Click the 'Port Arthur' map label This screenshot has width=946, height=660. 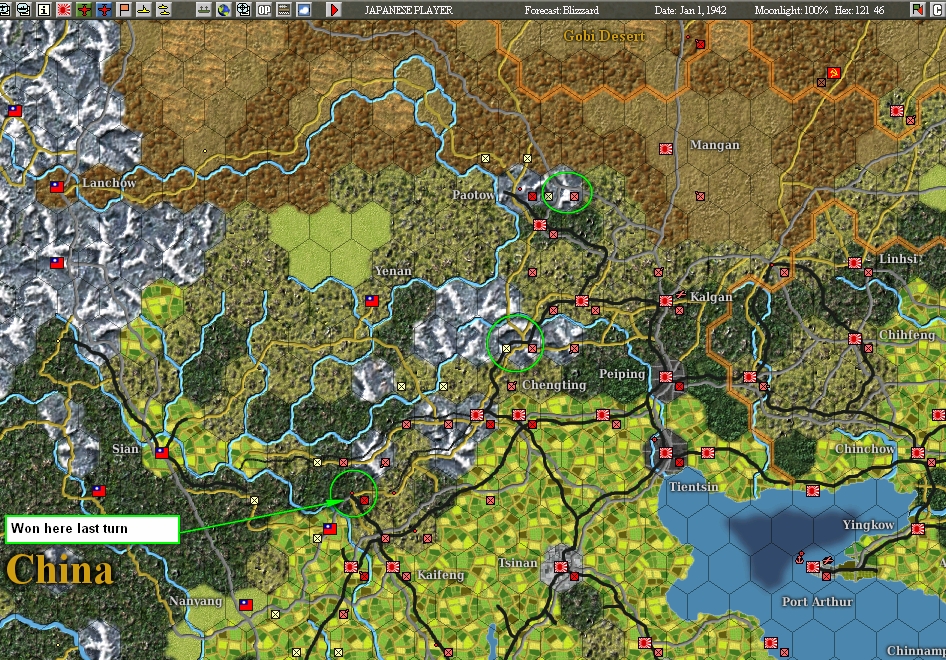(817, 601)
